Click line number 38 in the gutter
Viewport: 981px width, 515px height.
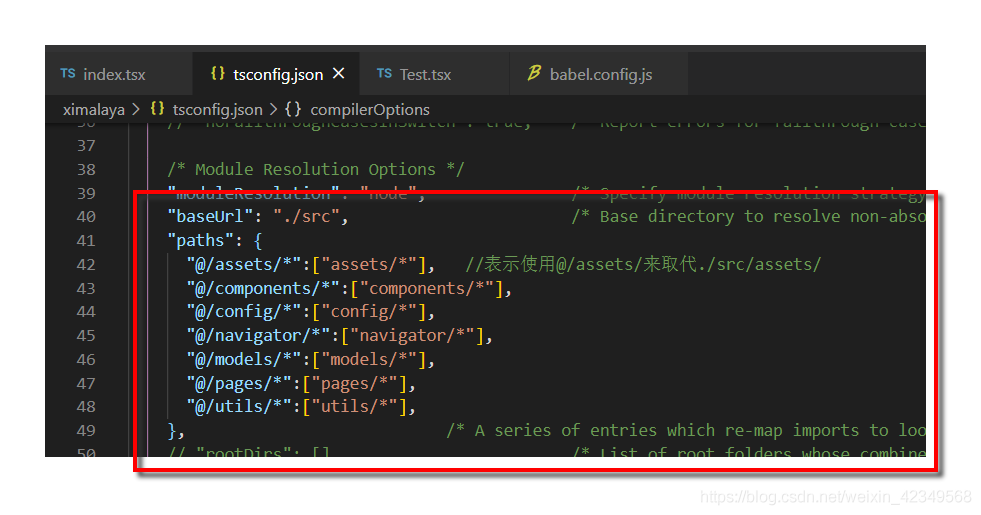tap(86, 170)
